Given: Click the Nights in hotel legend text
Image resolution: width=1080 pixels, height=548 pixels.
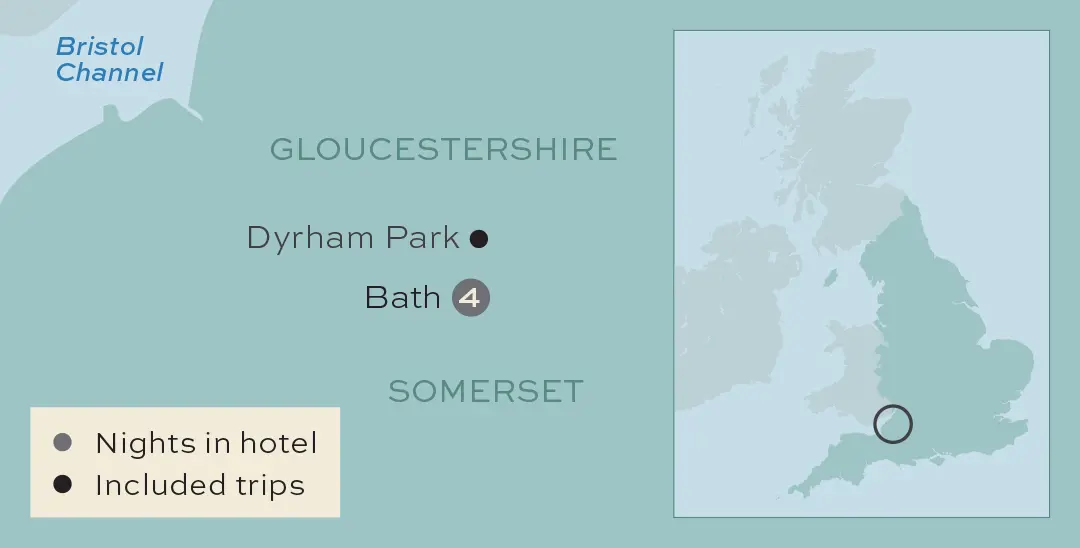Looking at the screenshot, I should coord(206,443).
